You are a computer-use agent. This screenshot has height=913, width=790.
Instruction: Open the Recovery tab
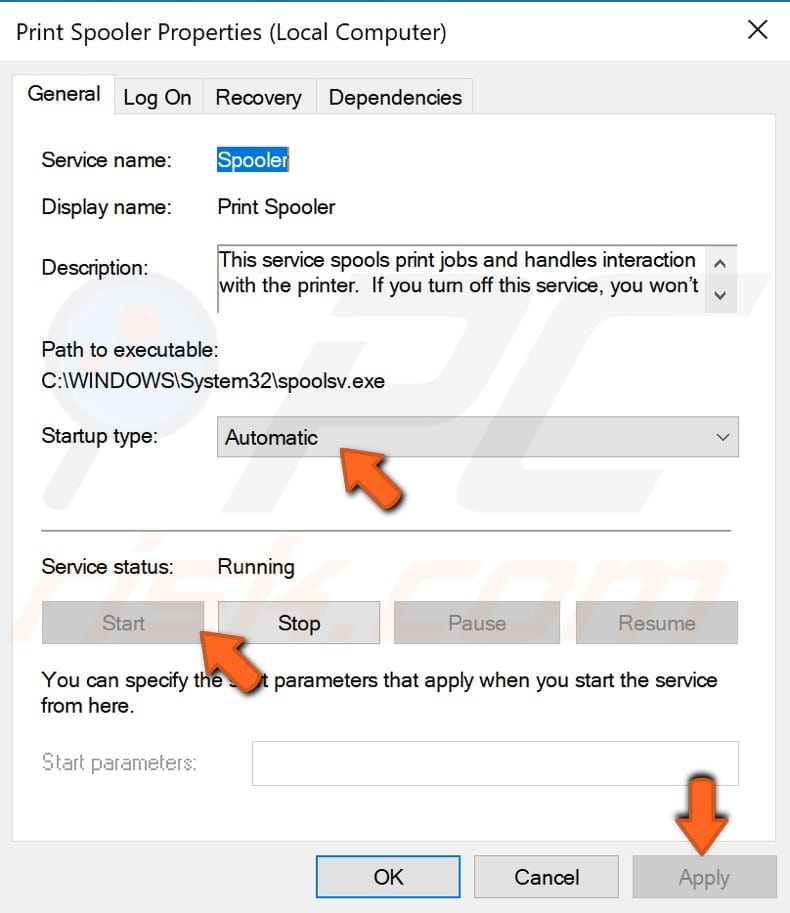pyautogui.click(x=258, y=97)
